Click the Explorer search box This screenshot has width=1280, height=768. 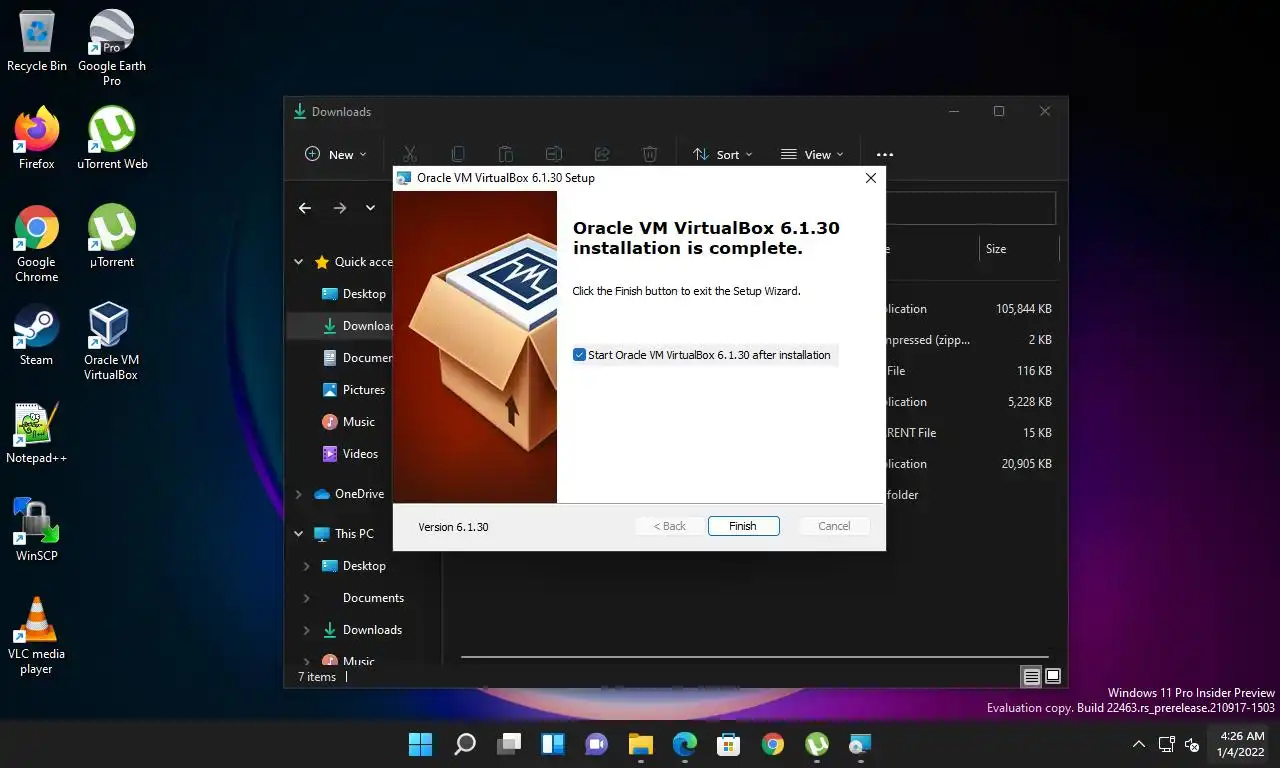point(971,208)
